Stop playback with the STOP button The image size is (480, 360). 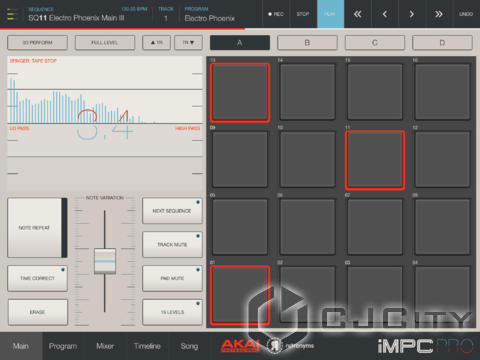point(303,14)
